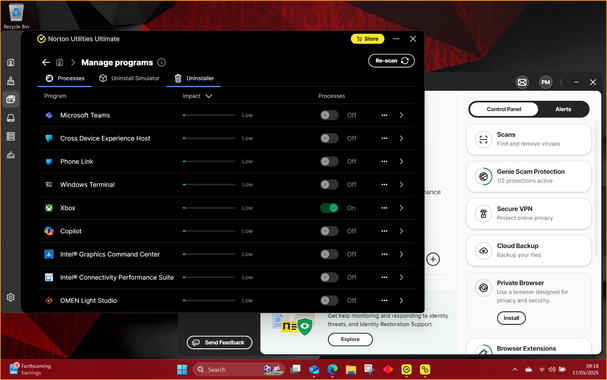Open the disk drive icon in sidebar
The image size is (607, 380).
(x=11, y=118)
